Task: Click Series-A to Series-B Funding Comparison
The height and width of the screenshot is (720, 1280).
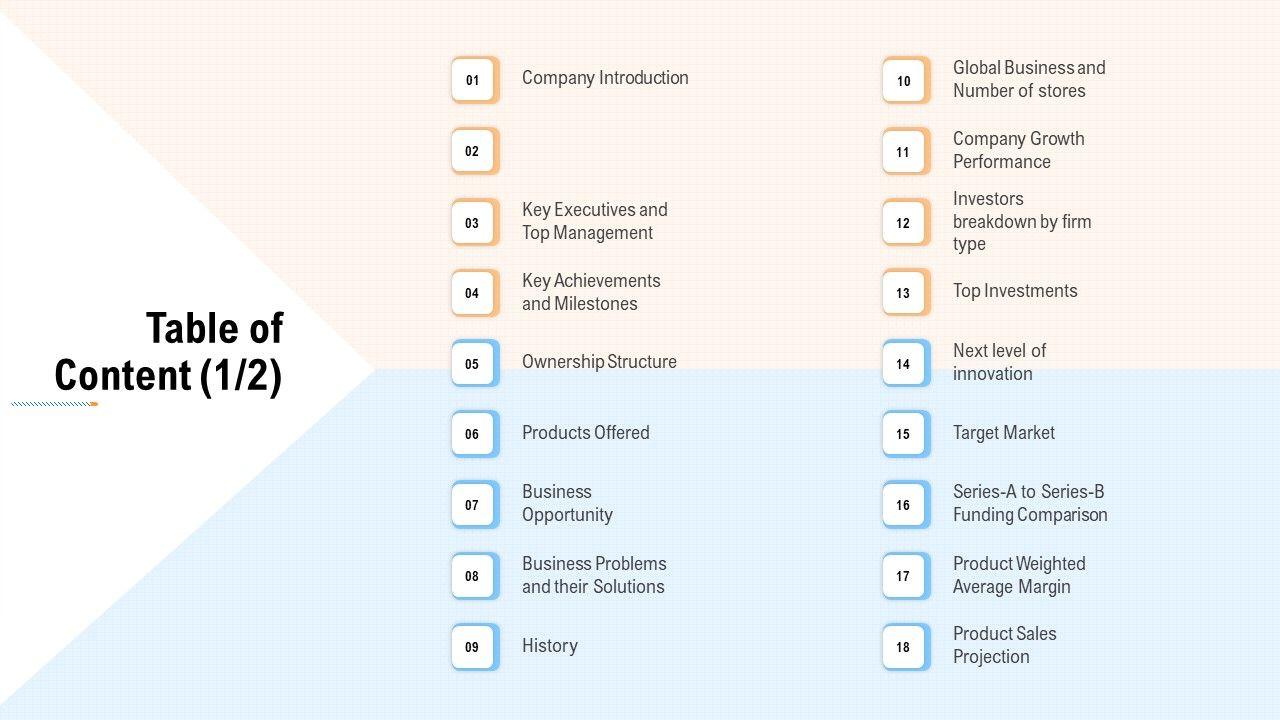Action: pos(1030,503)
